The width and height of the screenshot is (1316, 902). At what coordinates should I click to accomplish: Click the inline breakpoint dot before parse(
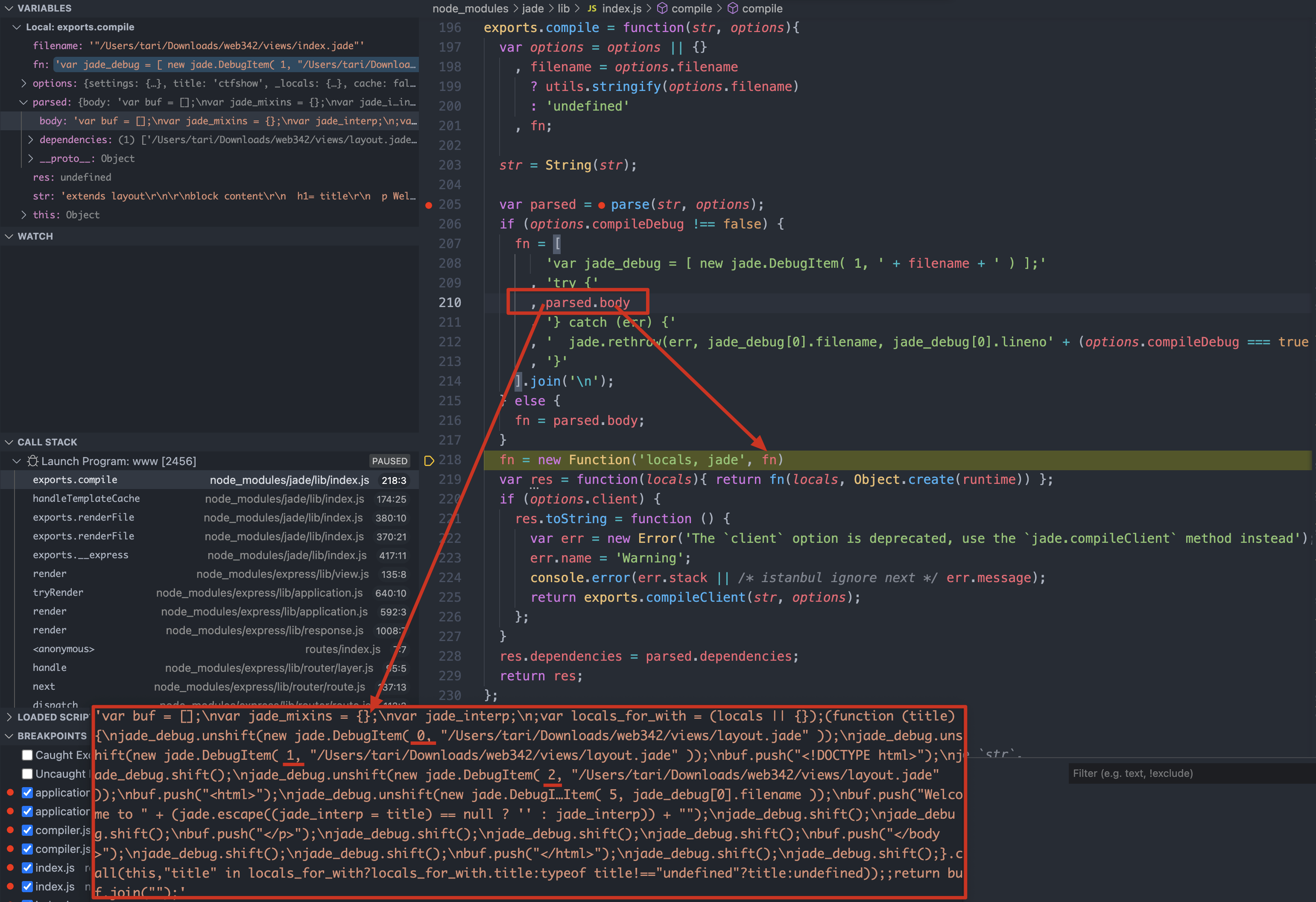coord(601,205)
